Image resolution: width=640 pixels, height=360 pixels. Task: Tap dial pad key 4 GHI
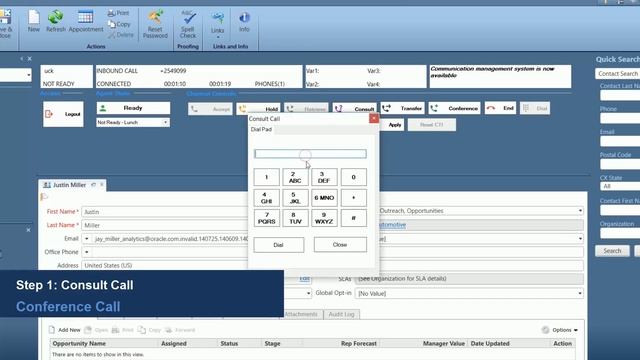tap(267, 198)
